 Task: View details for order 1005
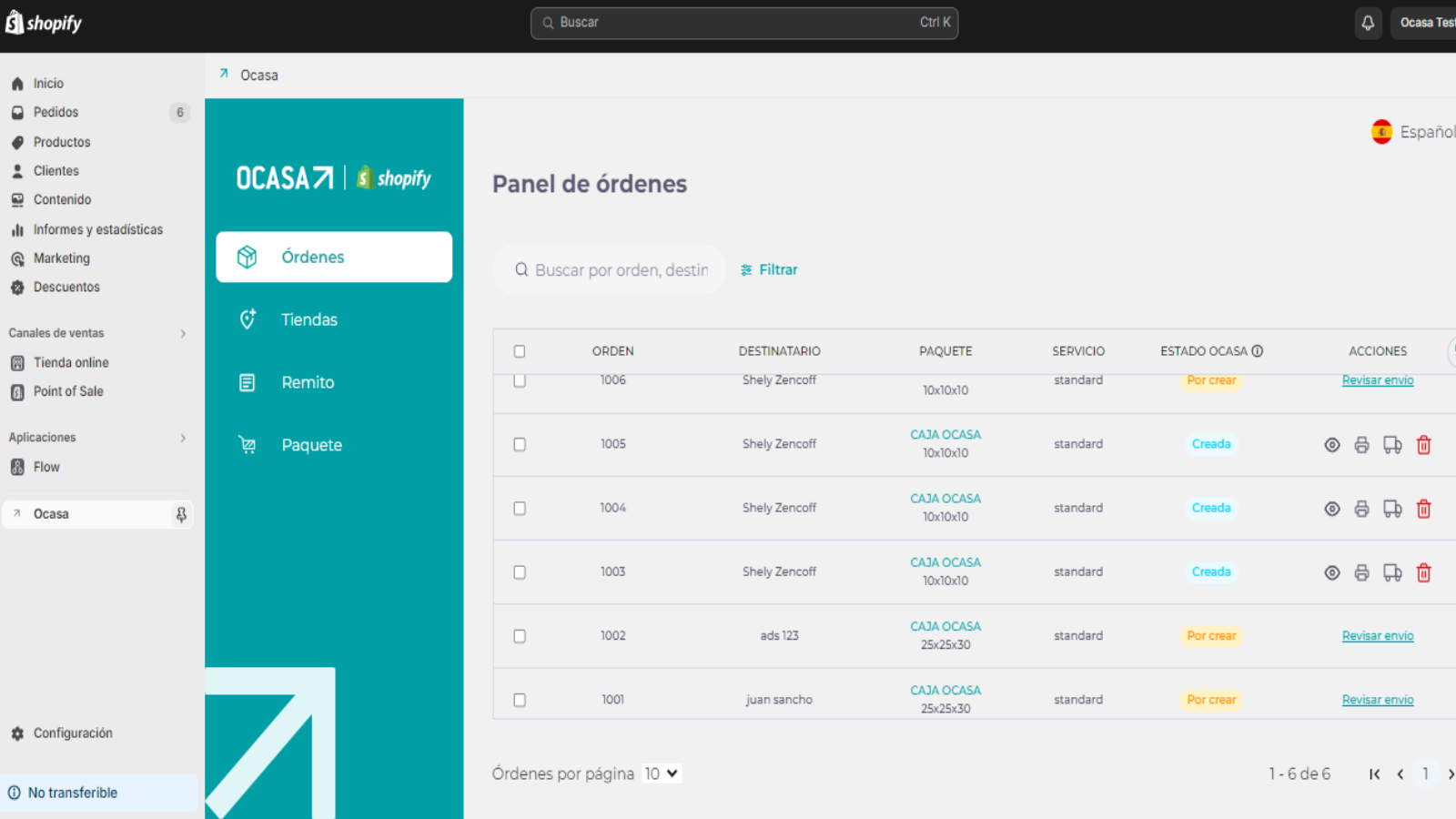(1332, 445)
